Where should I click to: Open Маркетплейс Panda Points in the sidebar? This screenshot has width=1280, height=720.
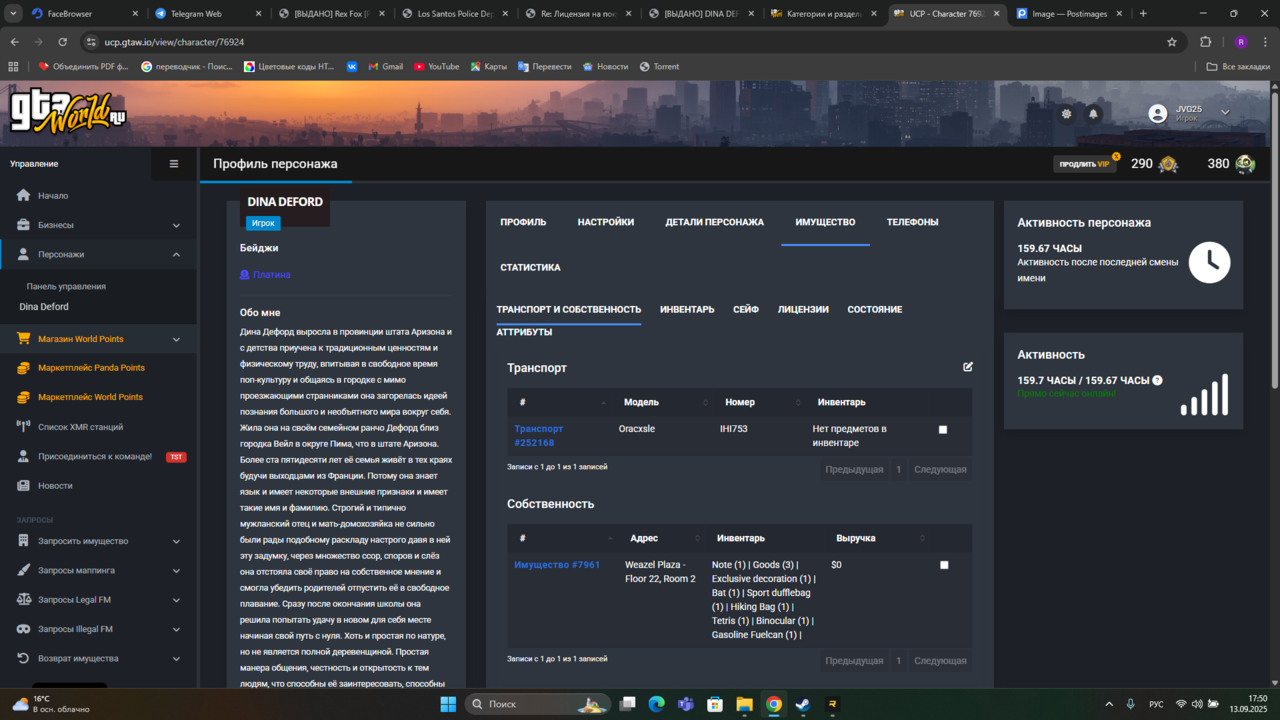91,368
